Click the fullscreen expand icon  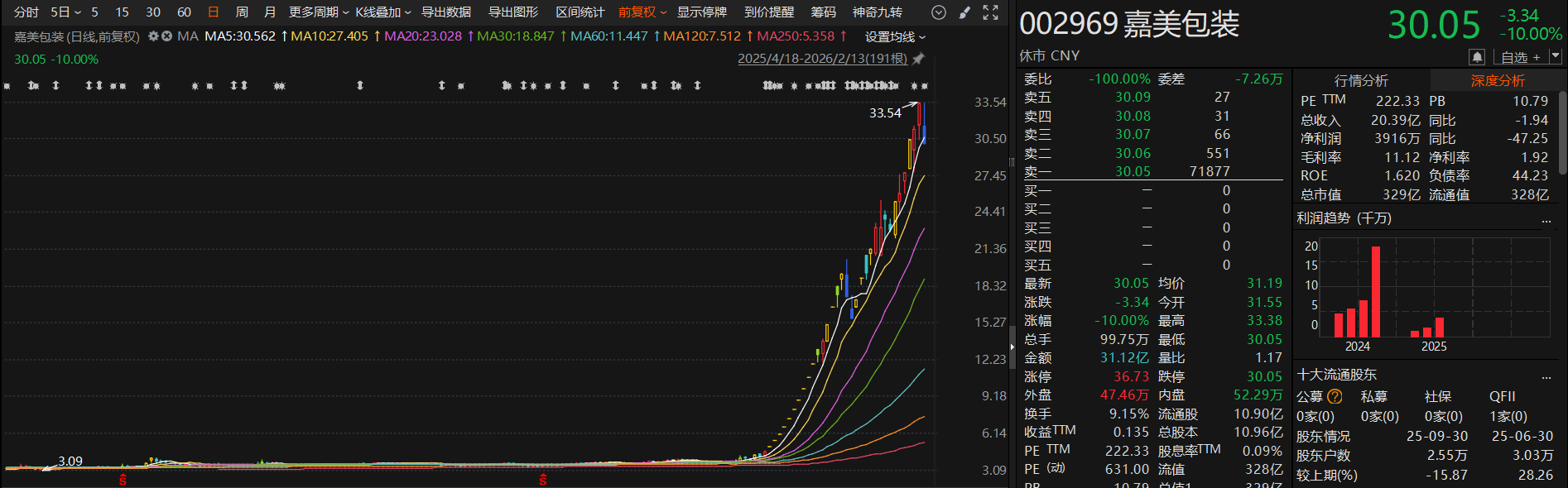pyautogui.click(x=990, y=12)
